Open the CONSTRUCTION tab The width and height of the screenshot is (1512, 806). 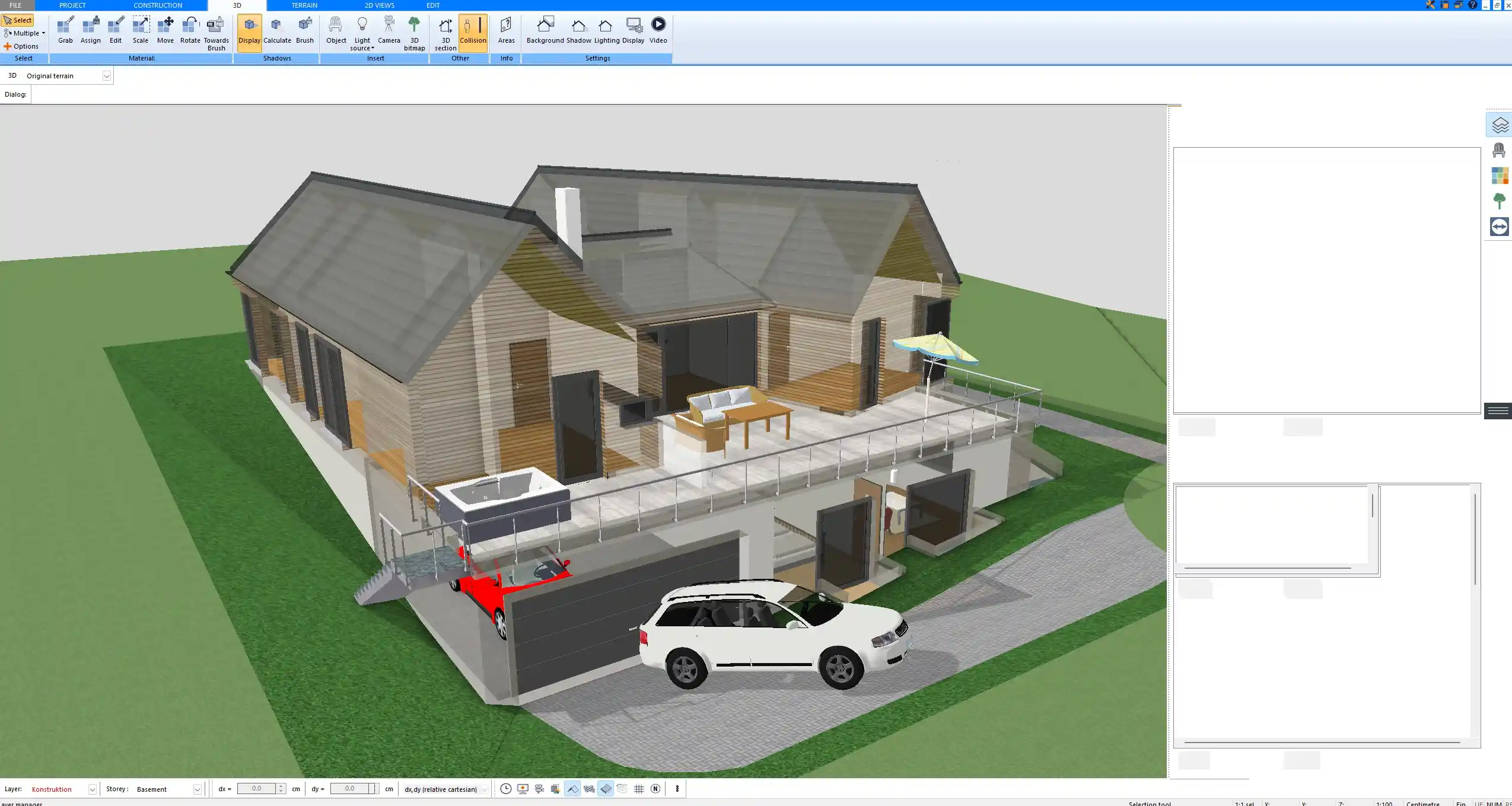(x=158, y=5)
